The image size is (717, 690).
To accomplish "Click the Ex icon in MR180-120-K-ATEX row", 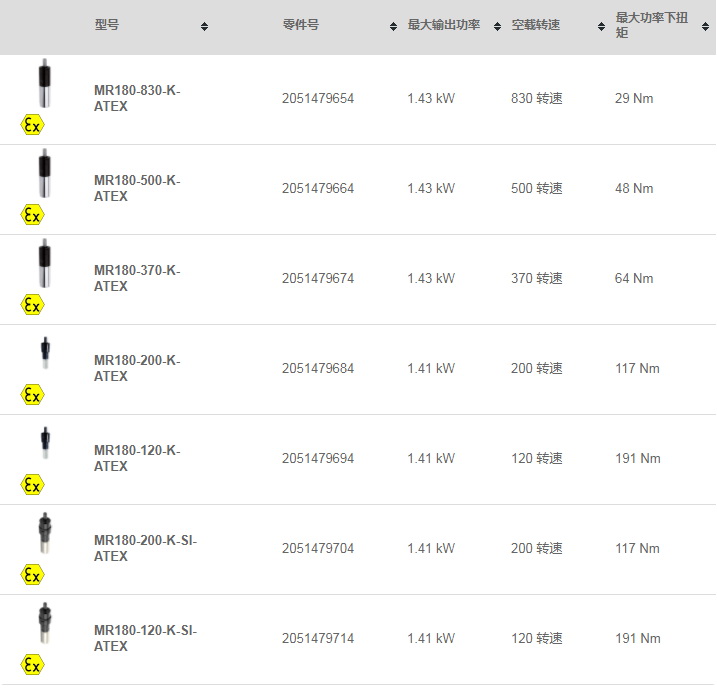I will [x=32, y=485].
